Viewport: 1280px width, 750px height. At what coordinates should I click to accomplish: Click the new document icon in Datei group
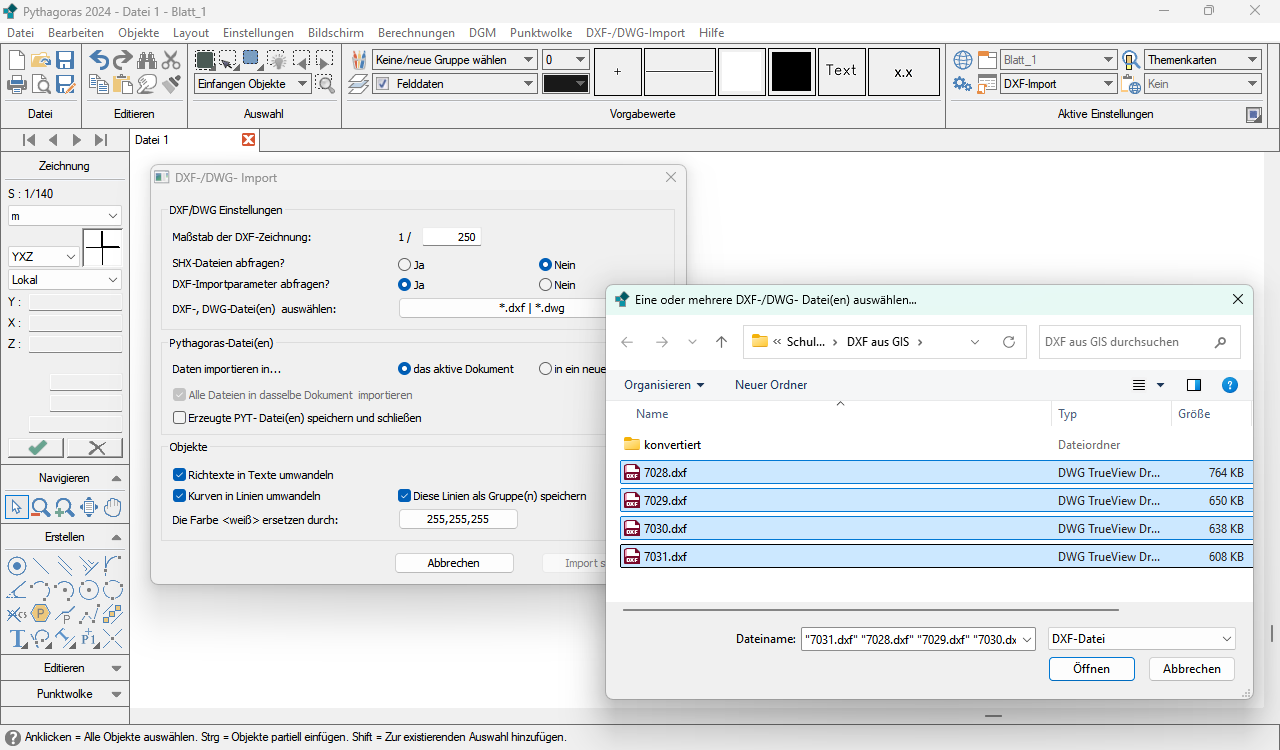pos(17,60)
